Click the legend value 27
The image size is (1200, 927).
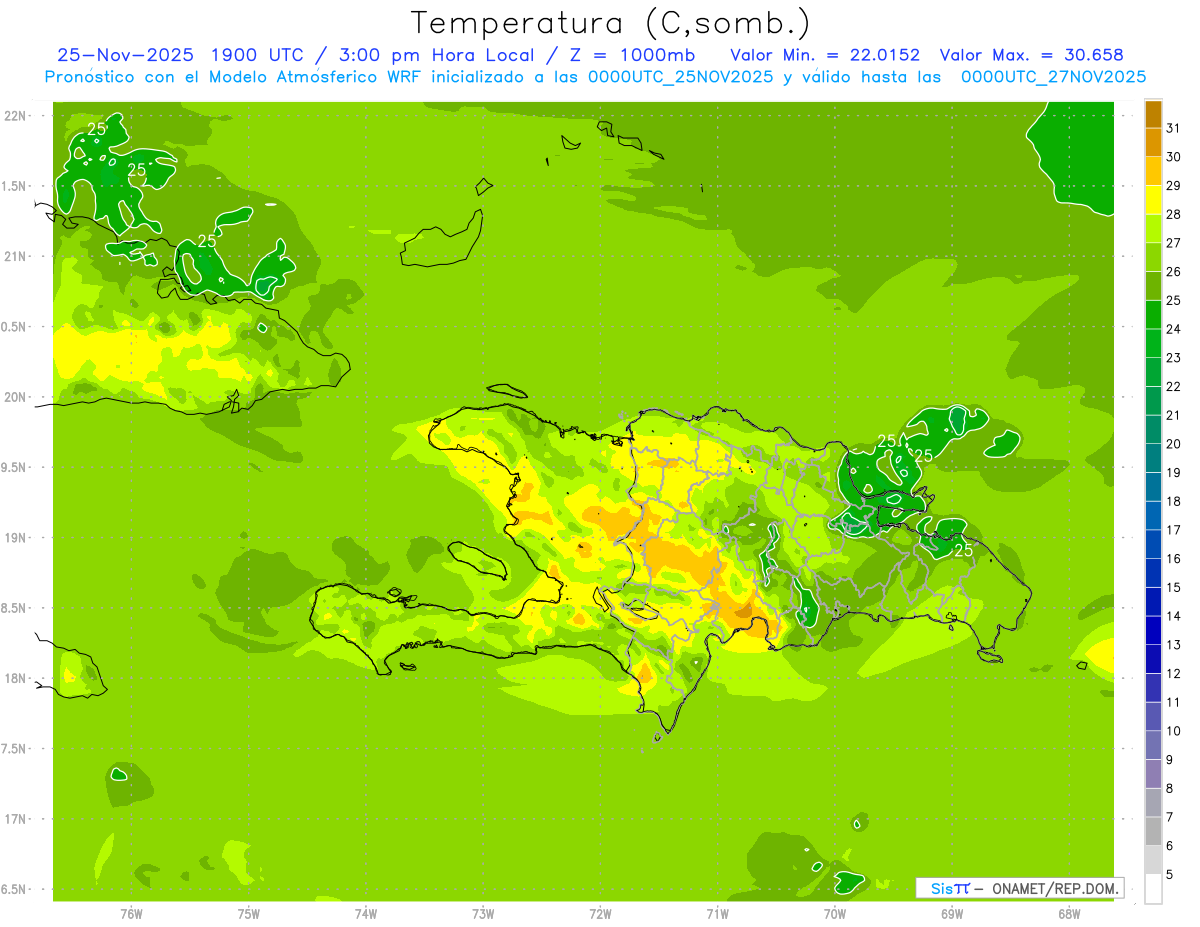(1173, 242)
